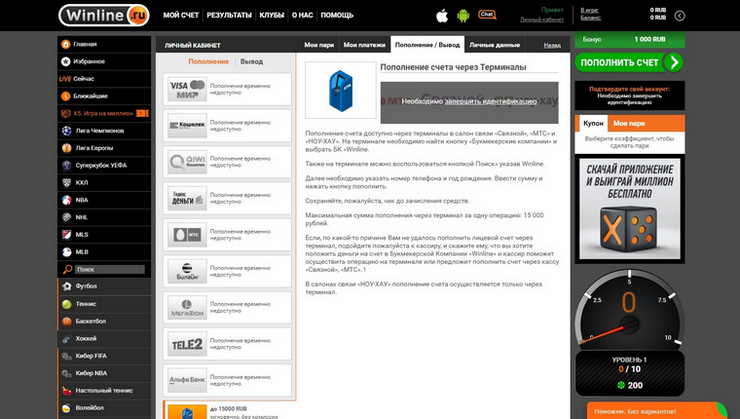The width and height of the screenshot is (740, 419).
Task: Click the Главная home icon
Action: point(66,44)
